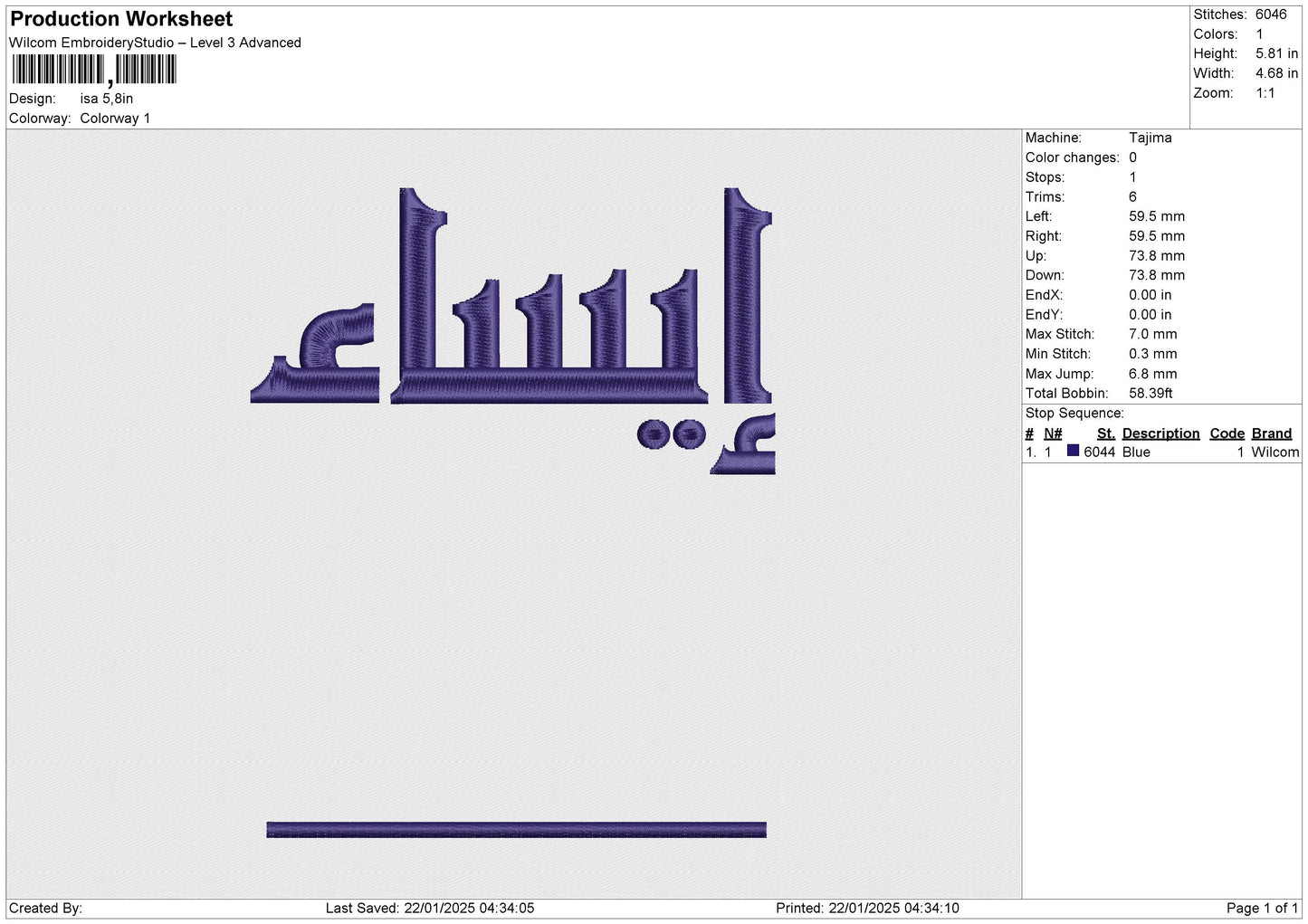The image size is (1308, 924).
Task: Click the Total Bobbin value 58.39ft
Action: pos(1150,393)
